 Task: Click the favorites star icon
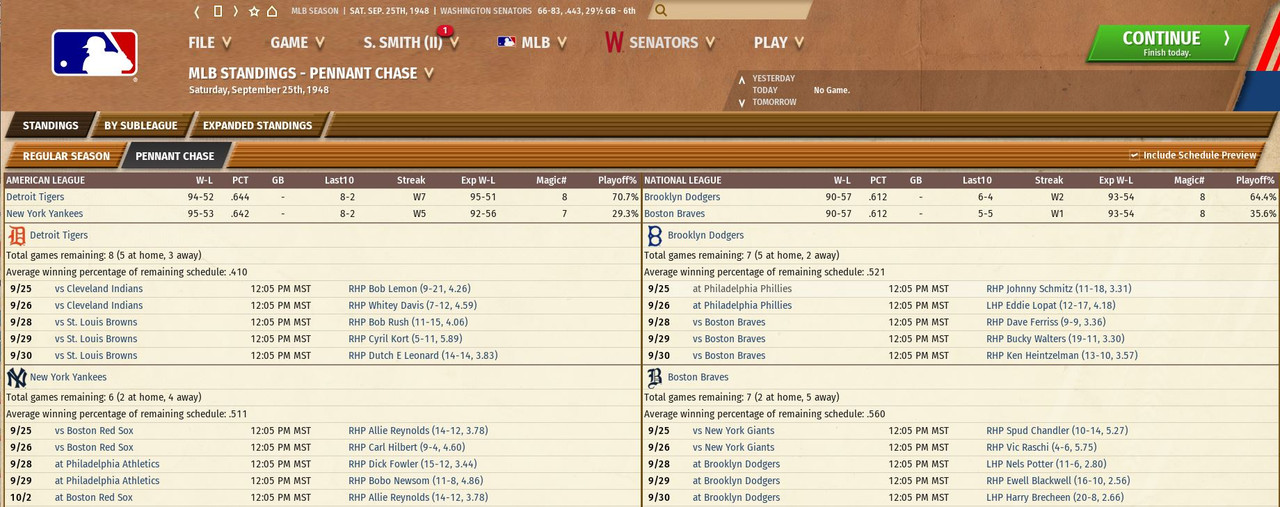(x=254, y=11)
